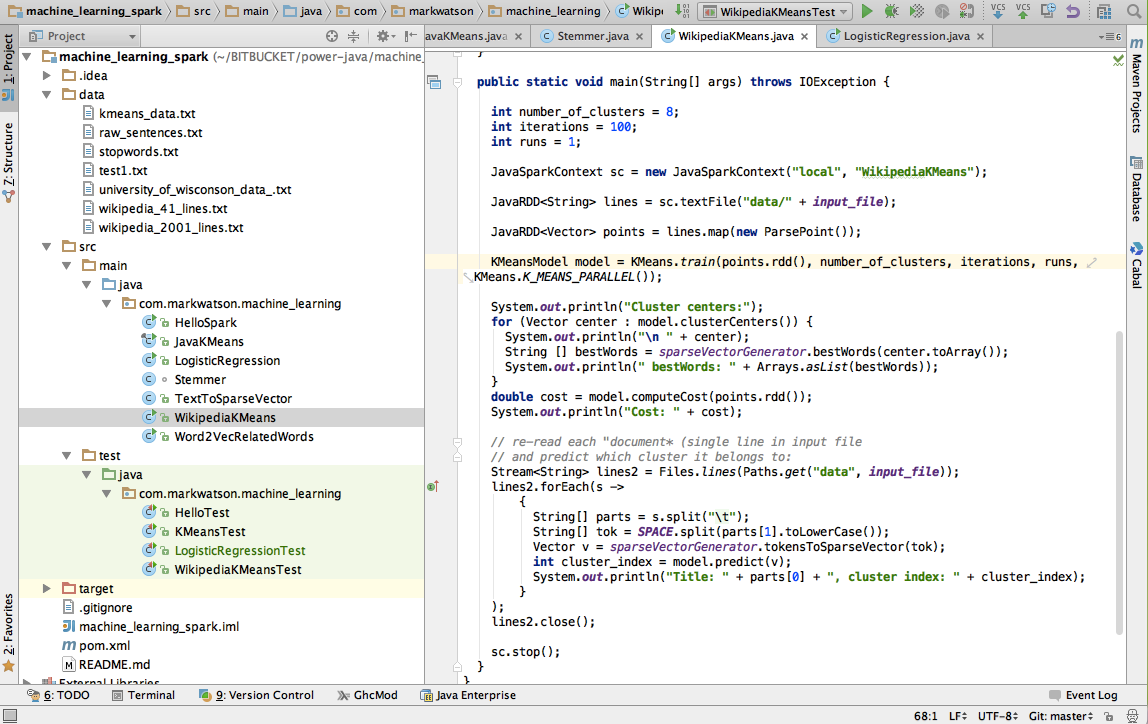Toggle read-only lock icon in status bar
Image resolution: width=1148 pixels, height=724 pixels.
click(1109, 716)
